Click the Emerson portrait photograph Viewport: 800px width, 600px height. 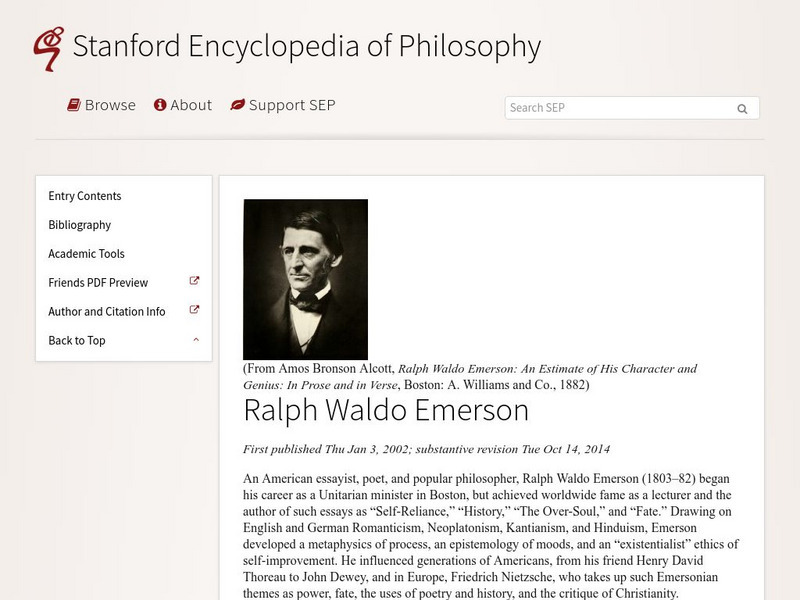pos(305,279)
